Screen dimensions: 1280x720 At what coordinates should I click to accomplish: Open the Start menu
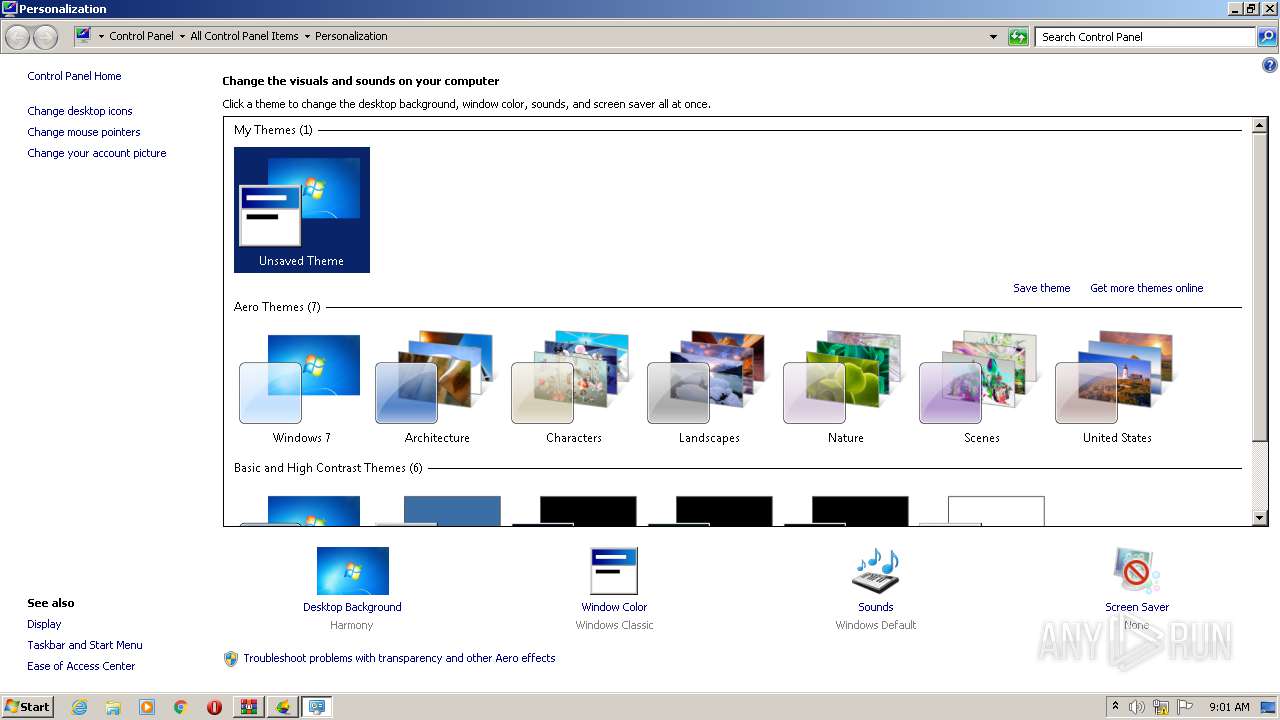[x=28, y=707]
